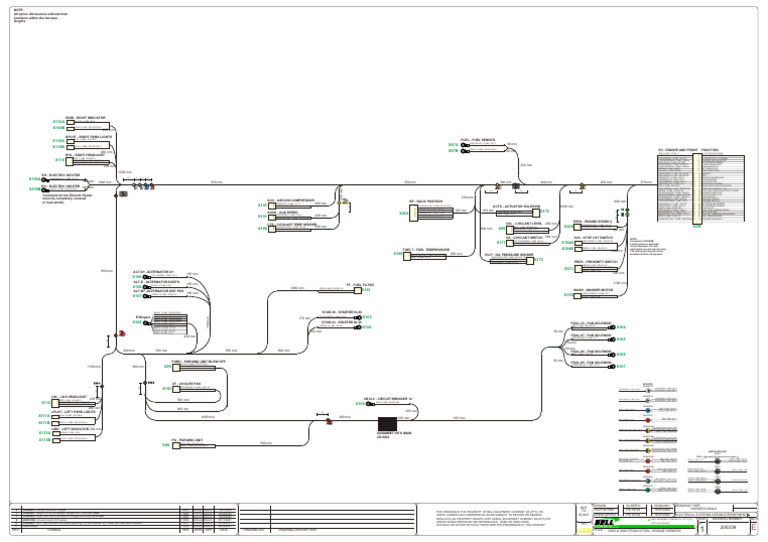This screenshot has width=768, height=542.
Task: Select the X264 rack position connector block
Action: tap(413, 213)
